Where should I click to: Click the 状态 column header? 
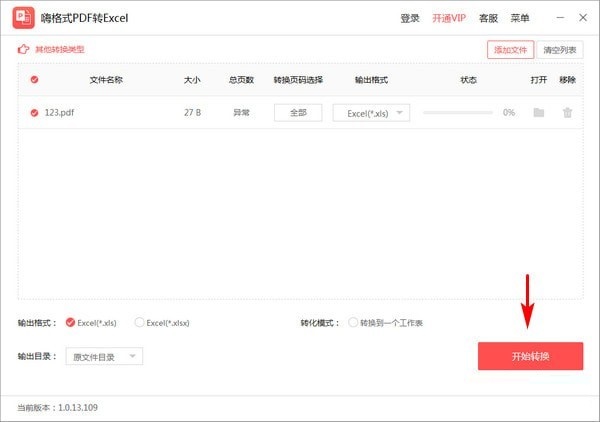(468, 80)
